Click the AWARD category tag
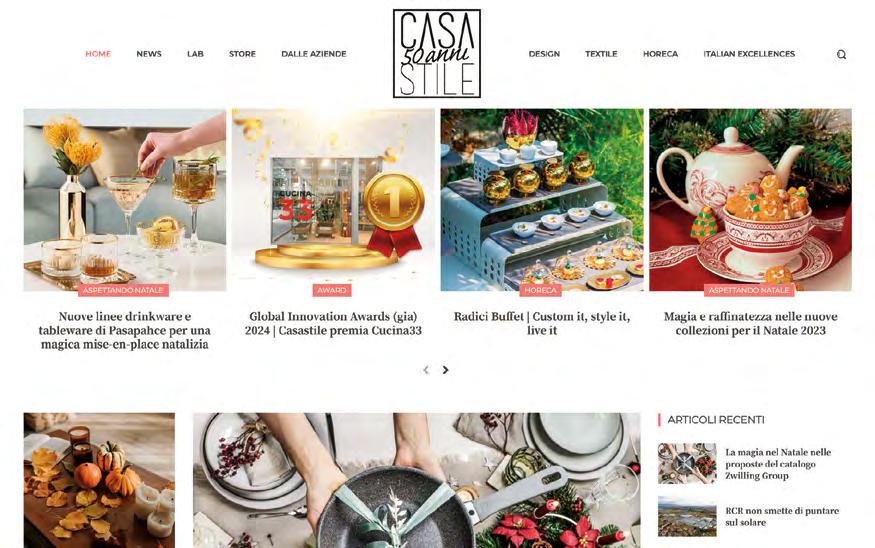 pos(332,290)
